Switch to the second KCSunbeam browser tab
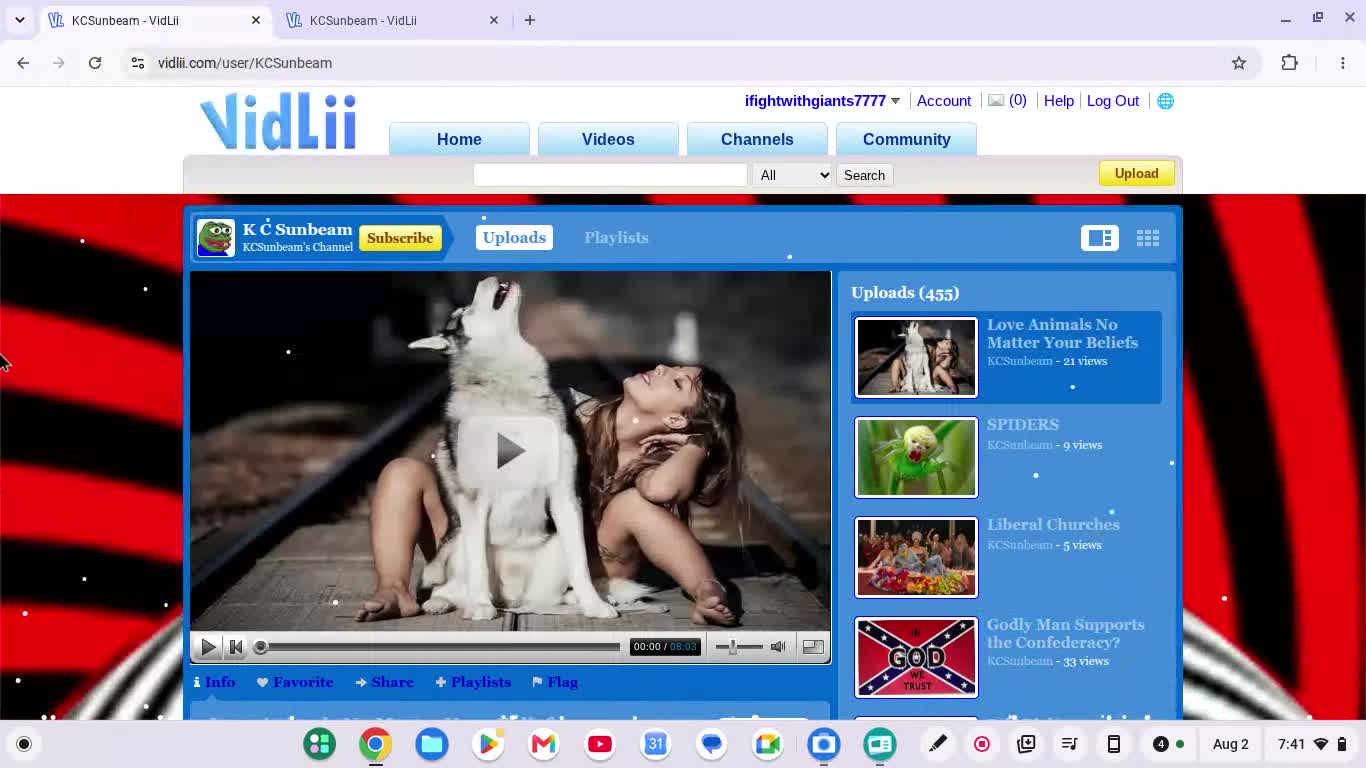This screenshot has height=768, width=1366. click(x=393, y=20)
